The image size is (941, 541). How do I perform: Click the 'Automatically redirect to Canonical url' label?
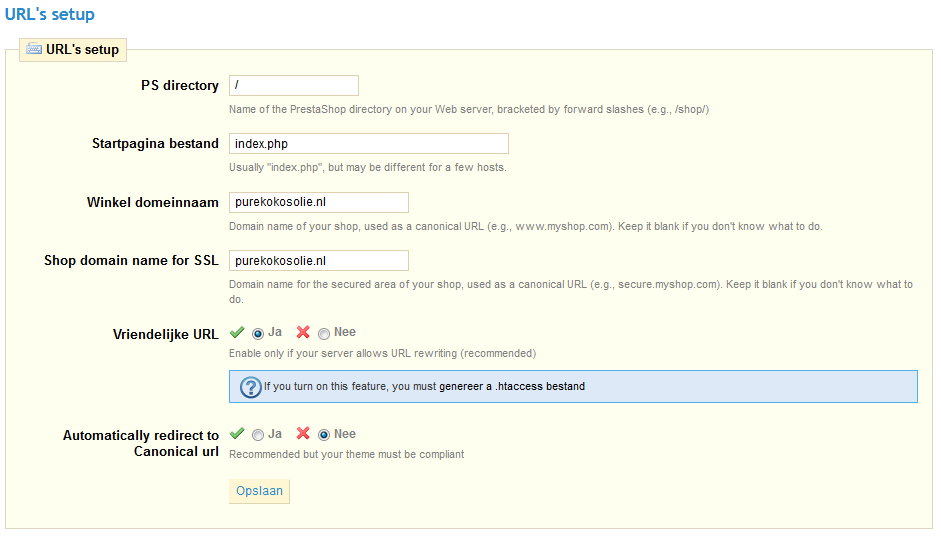pyautogui.click(x=141, y=443)
